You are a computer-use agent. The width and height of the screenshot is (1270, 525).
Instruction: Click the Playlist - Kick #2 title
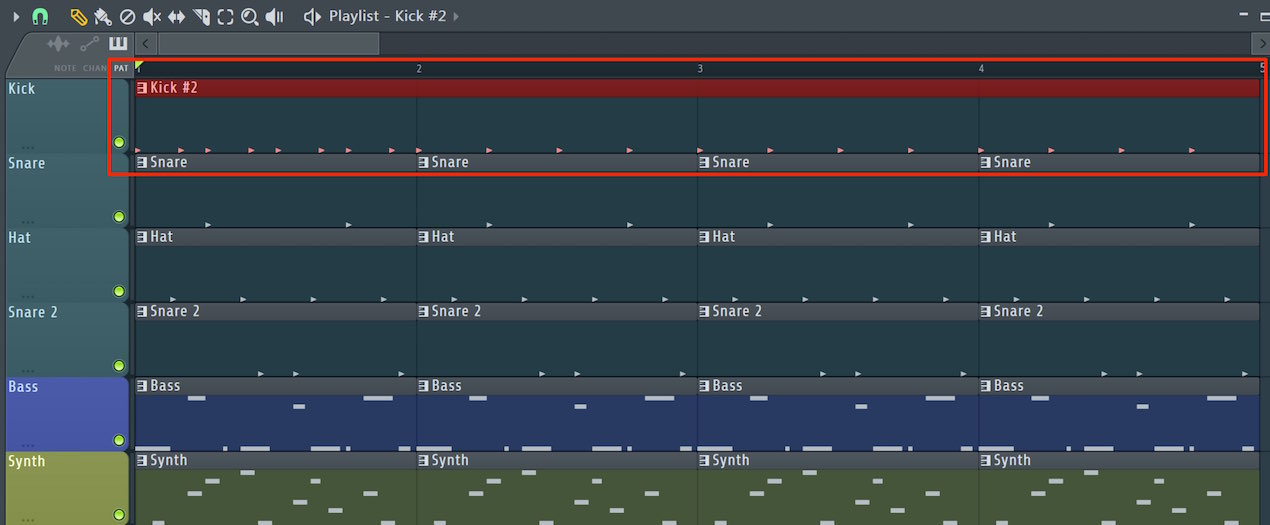click(x=388, y=16)
